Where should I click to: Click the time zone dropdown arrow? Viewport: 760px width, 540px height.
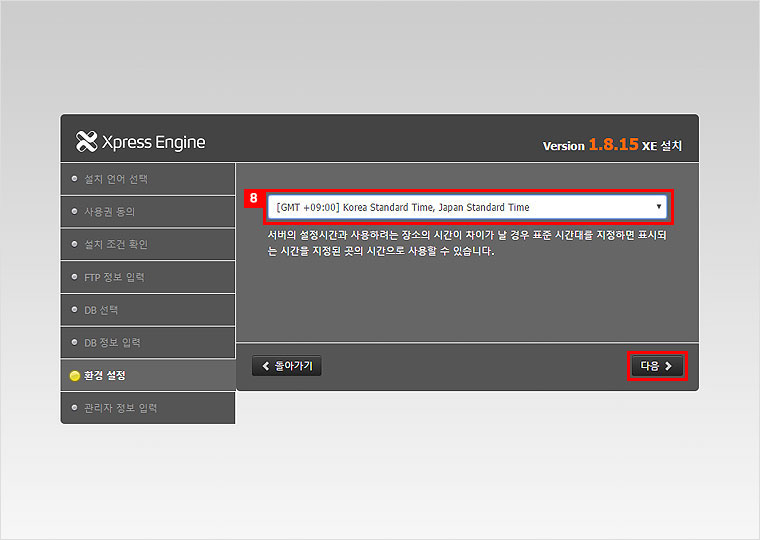pyautogui.click(x=658, y=207)
